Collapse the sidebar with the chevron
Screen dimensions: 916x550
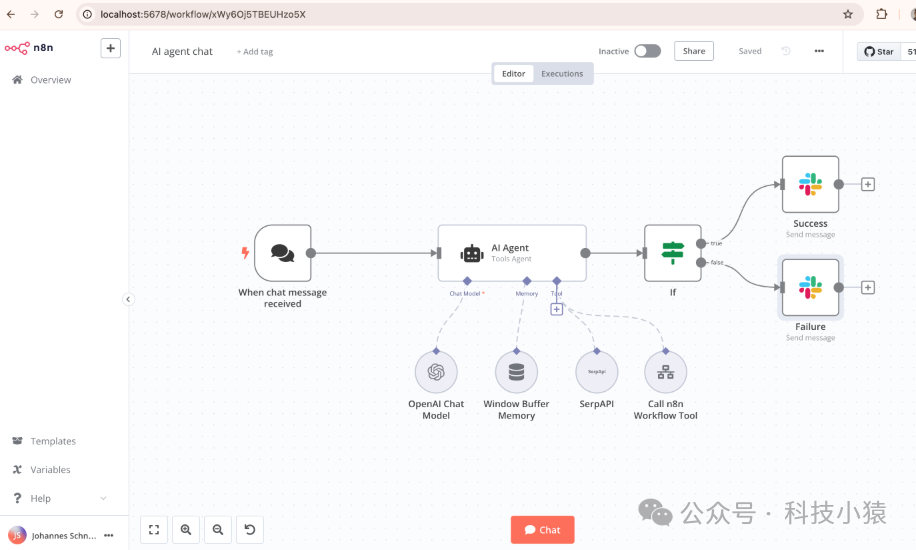(x=128, y=300)
